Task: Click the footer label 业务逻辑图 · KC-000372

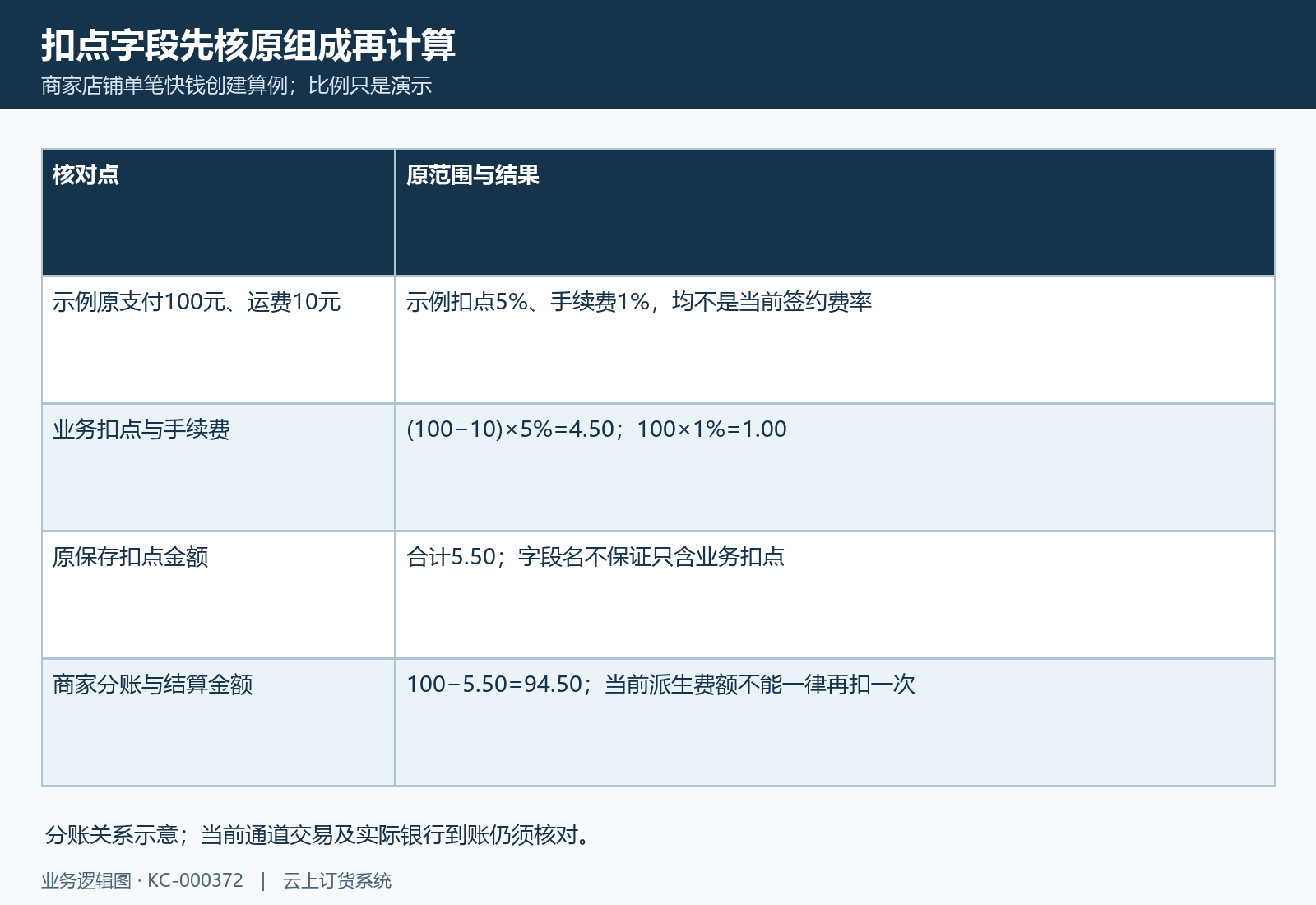Action: (x=142, y=880)
